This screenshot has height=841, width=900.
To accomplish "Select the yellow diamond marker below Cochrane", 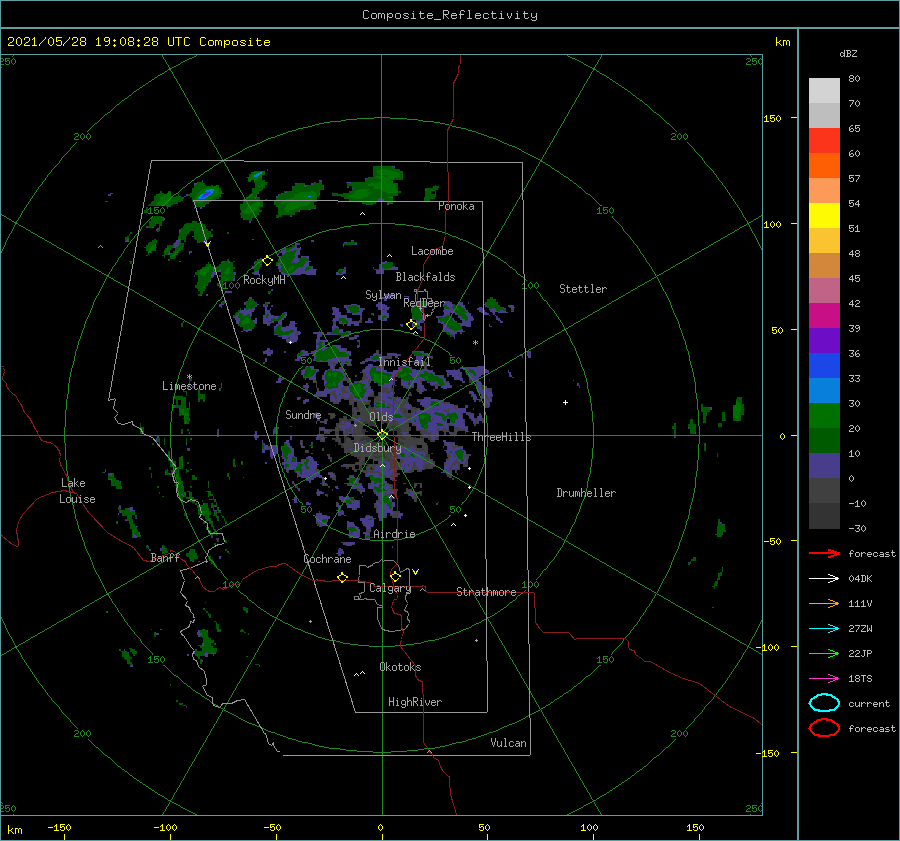I will (x=342, y=577).
